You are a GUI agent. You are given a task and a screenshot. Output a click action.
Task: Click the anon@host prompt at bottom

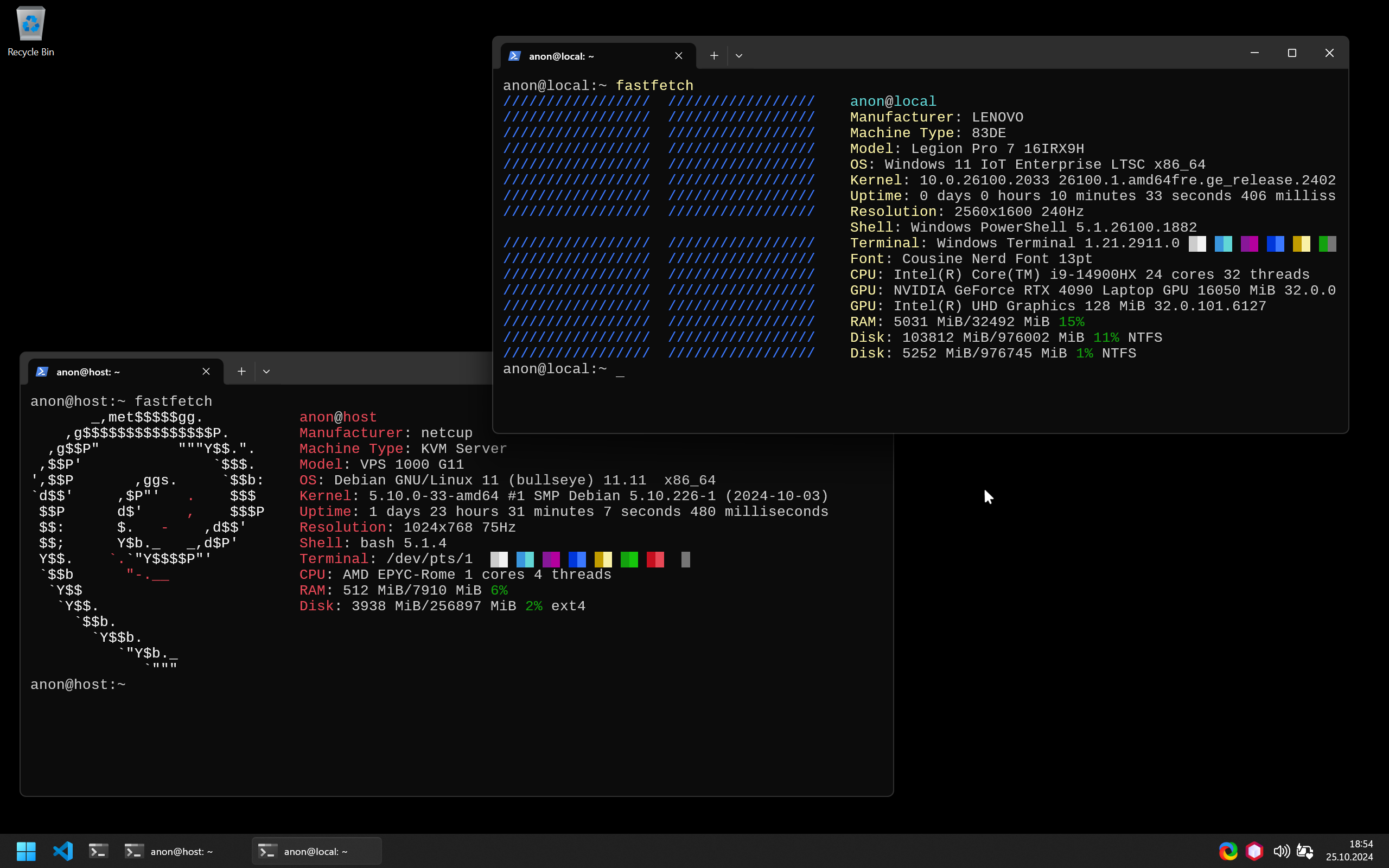[x=78, y=685]
